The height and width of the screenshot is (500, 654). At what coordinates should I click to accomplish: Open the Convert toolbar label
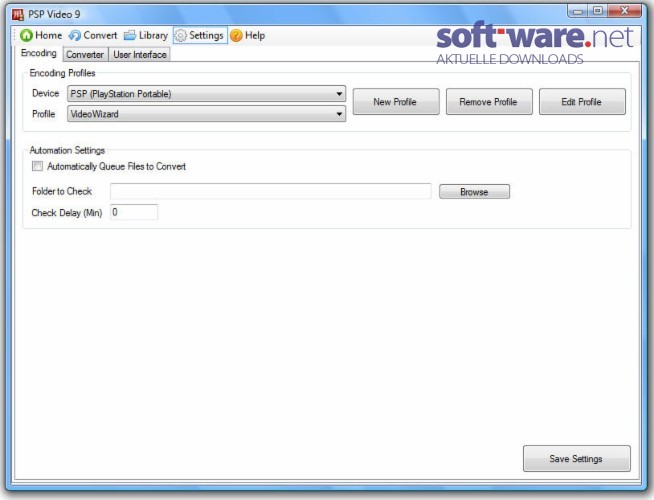click(100, 35)
